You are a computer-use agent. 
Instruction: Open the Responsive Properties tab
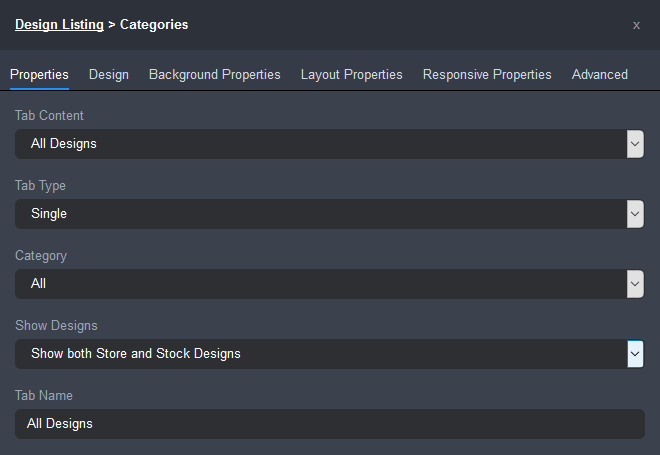(487, 75)
